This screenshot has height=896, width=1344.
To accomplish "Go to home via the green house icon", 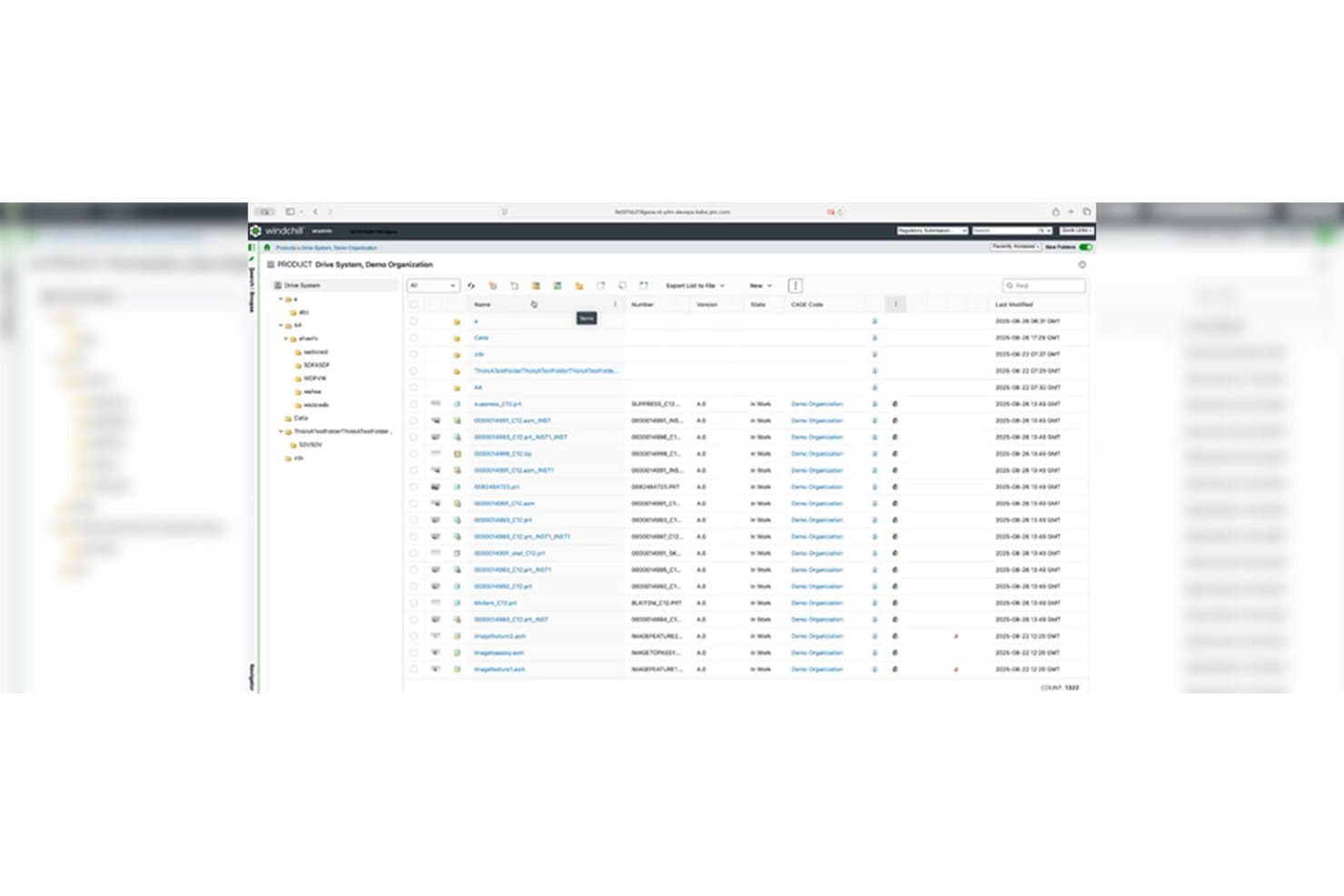I will click(x=267, y=247).
